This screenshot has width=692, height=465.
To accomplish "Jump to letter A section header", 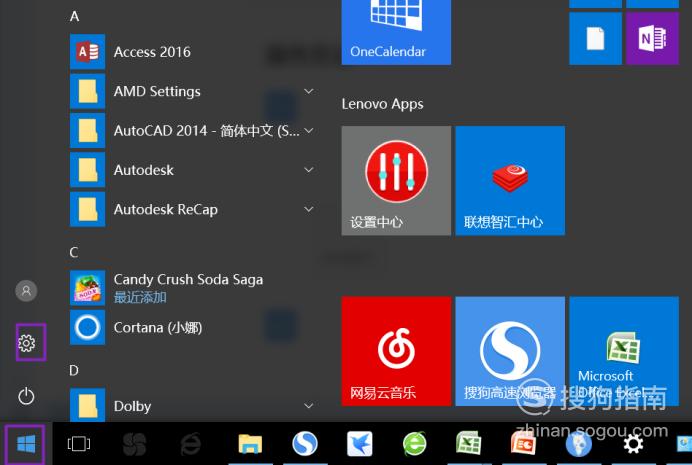I will click(75, 16).
